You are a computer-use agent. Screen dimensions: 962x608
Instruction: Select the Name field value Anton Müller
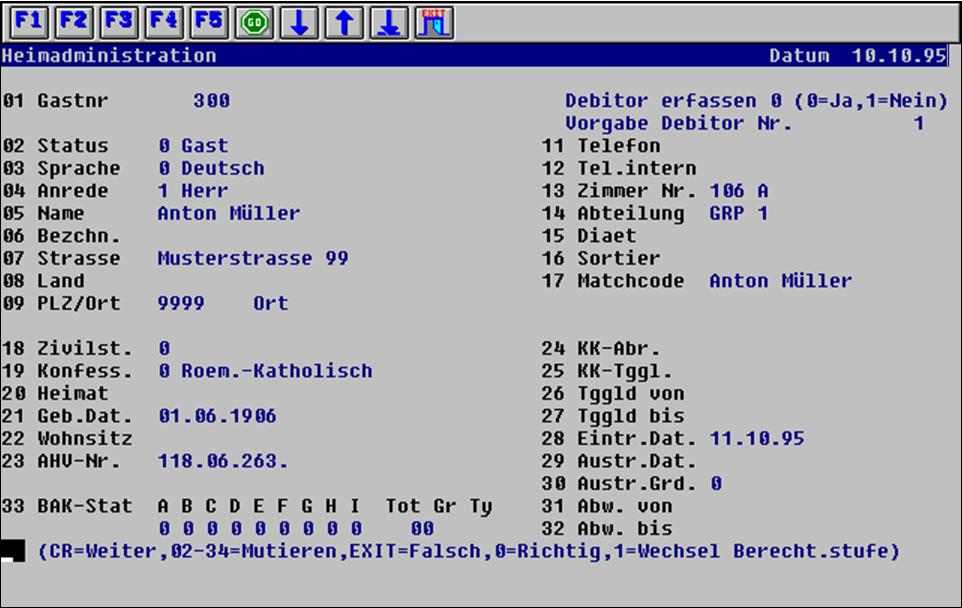[228, 213]
